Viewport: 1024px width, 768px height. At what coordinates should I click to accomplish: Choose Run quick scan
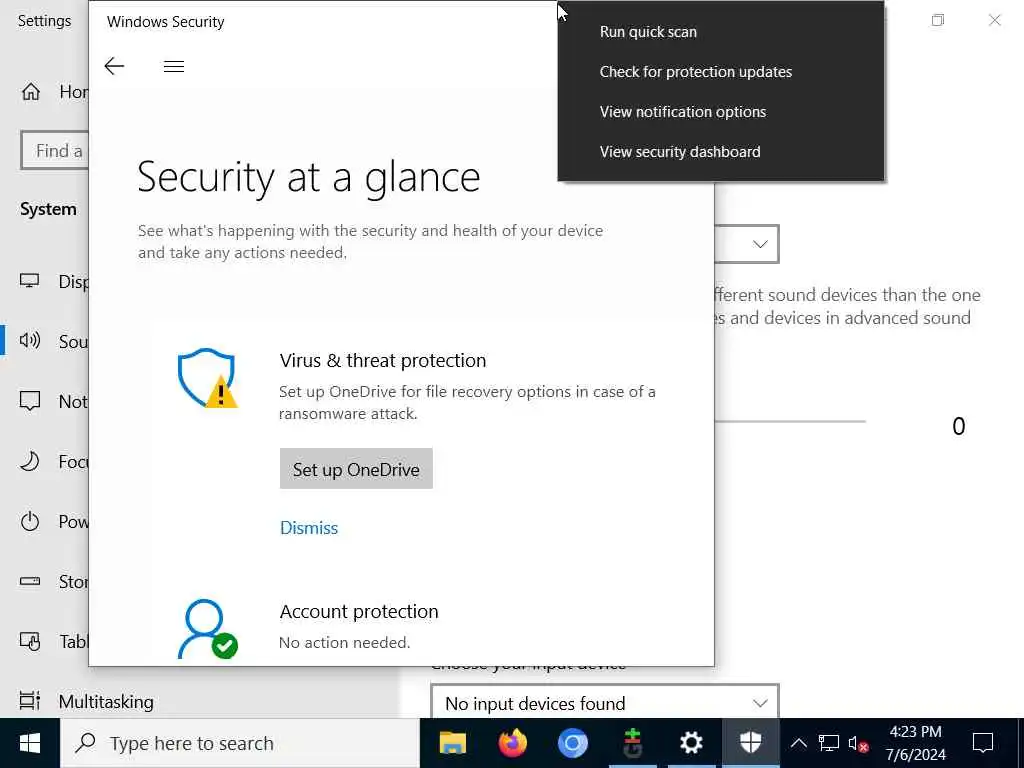[x=721, y=32]
